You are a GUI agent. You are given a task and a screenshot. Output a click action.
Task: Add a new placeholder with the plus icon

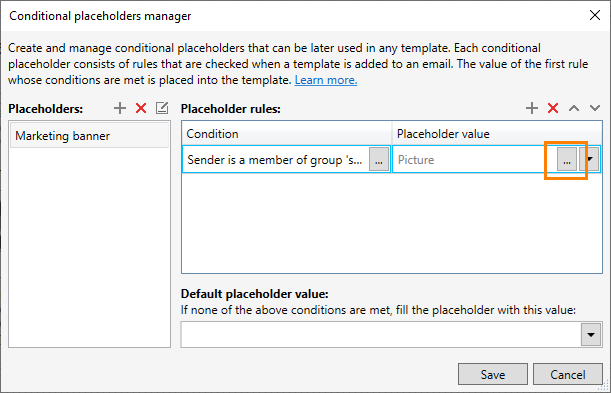click(120, 108)
